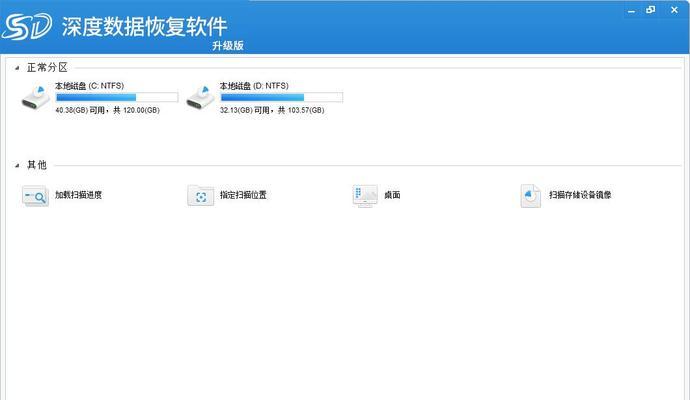Click the 本地磁盘 (C: NTFS) label

click(89, 86)
